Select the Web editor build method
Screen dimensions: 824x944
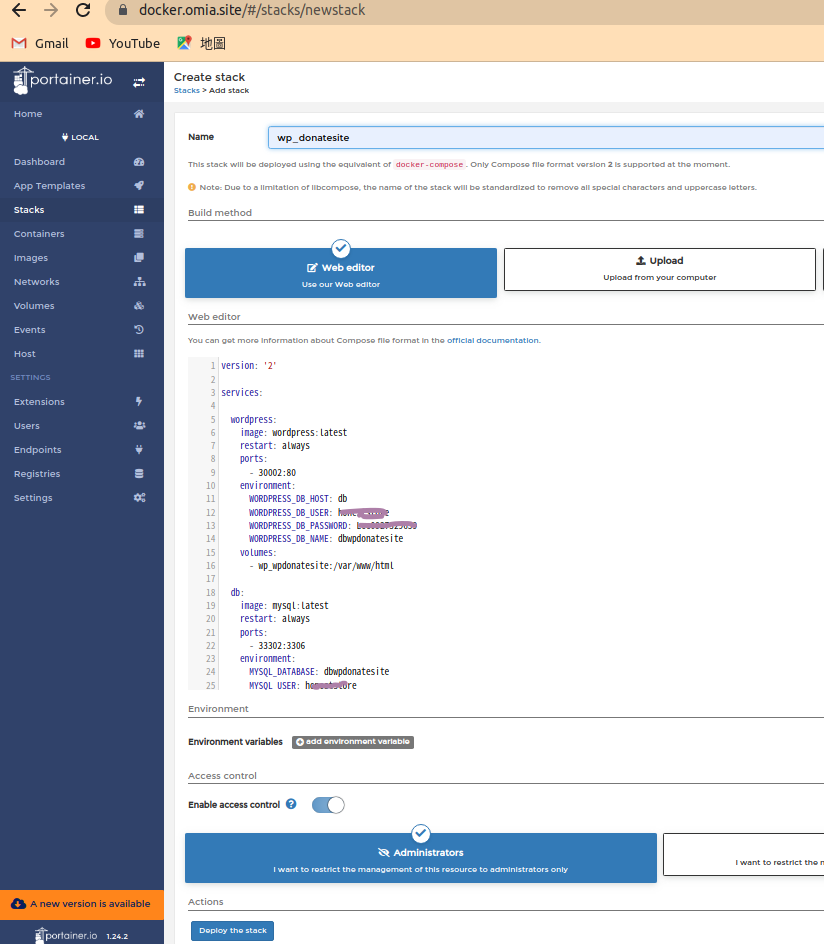341,273
